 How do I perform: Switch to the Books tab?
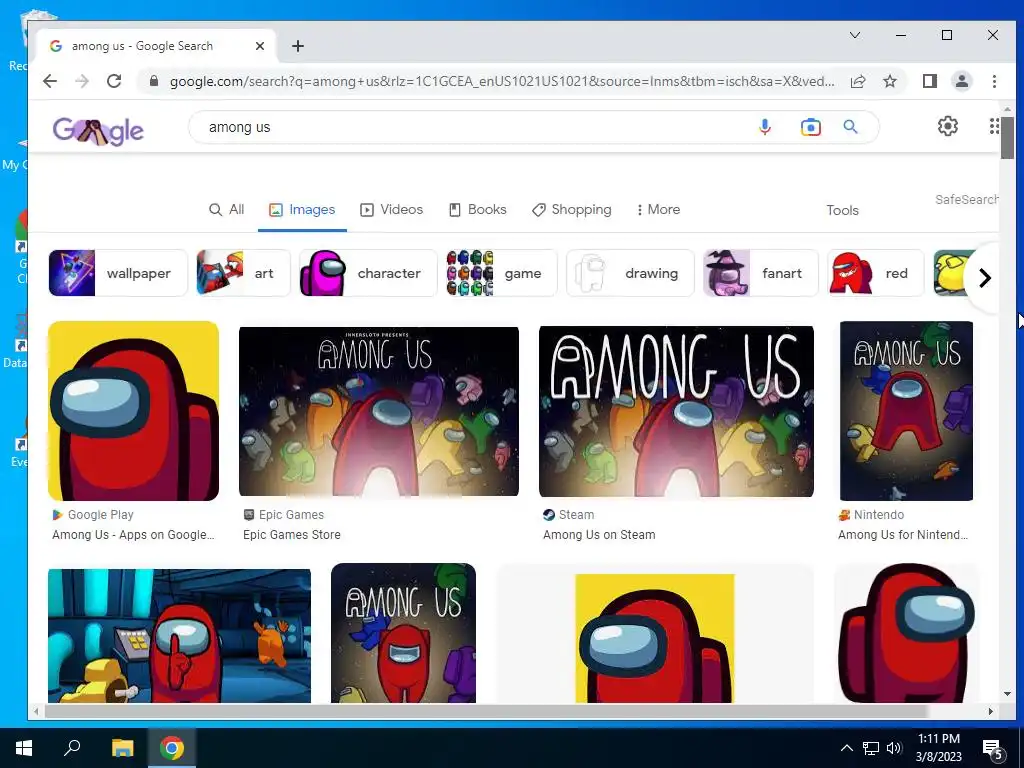pos(477,210)
